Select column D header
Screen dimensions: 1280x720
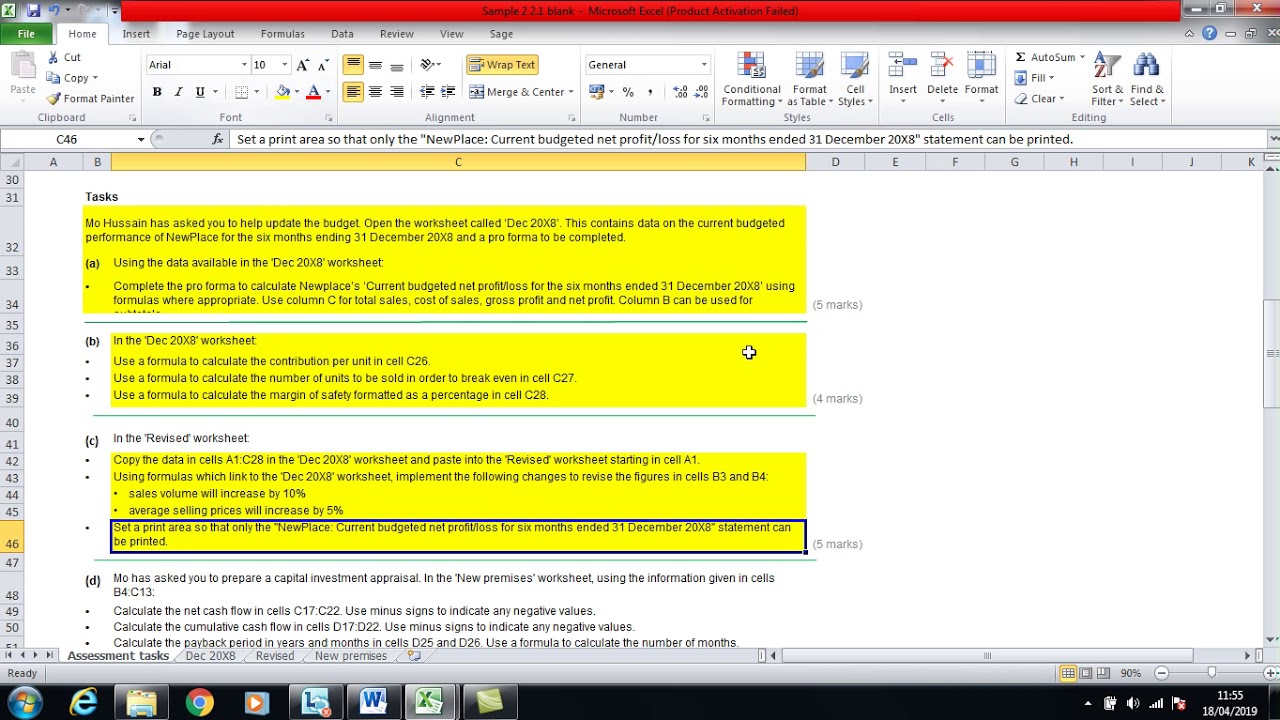pos(835,162)
